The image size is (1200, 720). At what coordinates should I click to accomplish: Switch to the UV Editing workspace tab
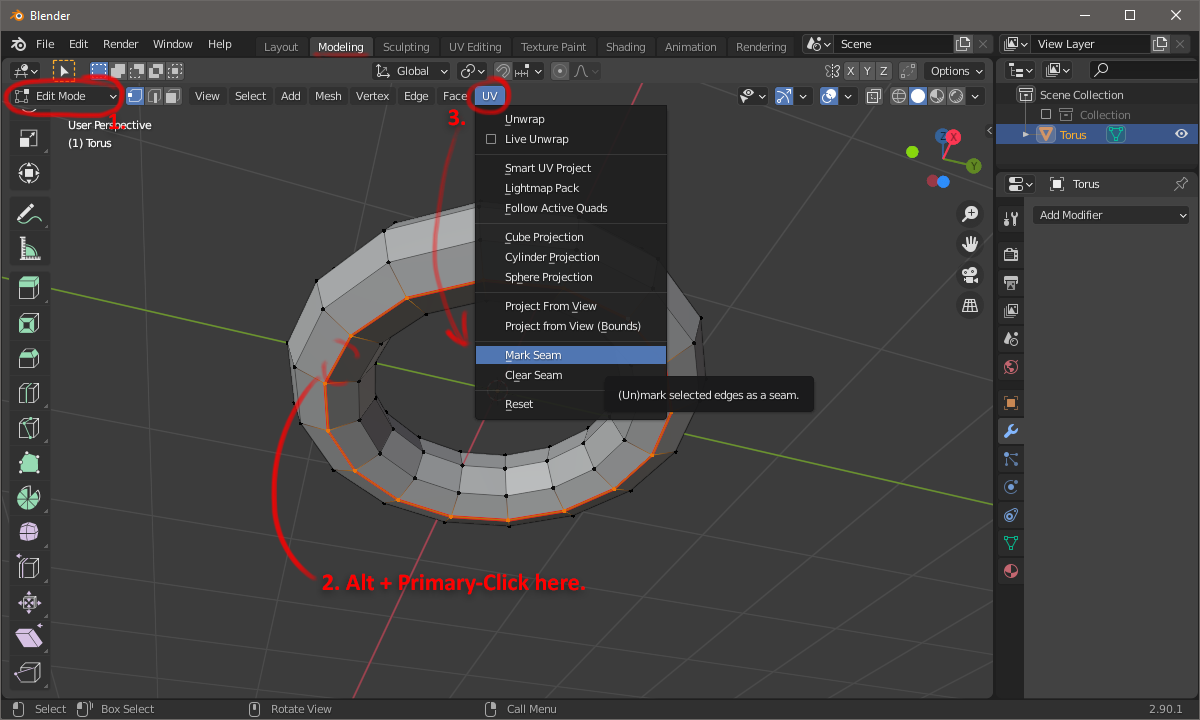click(x=475, y=47)
